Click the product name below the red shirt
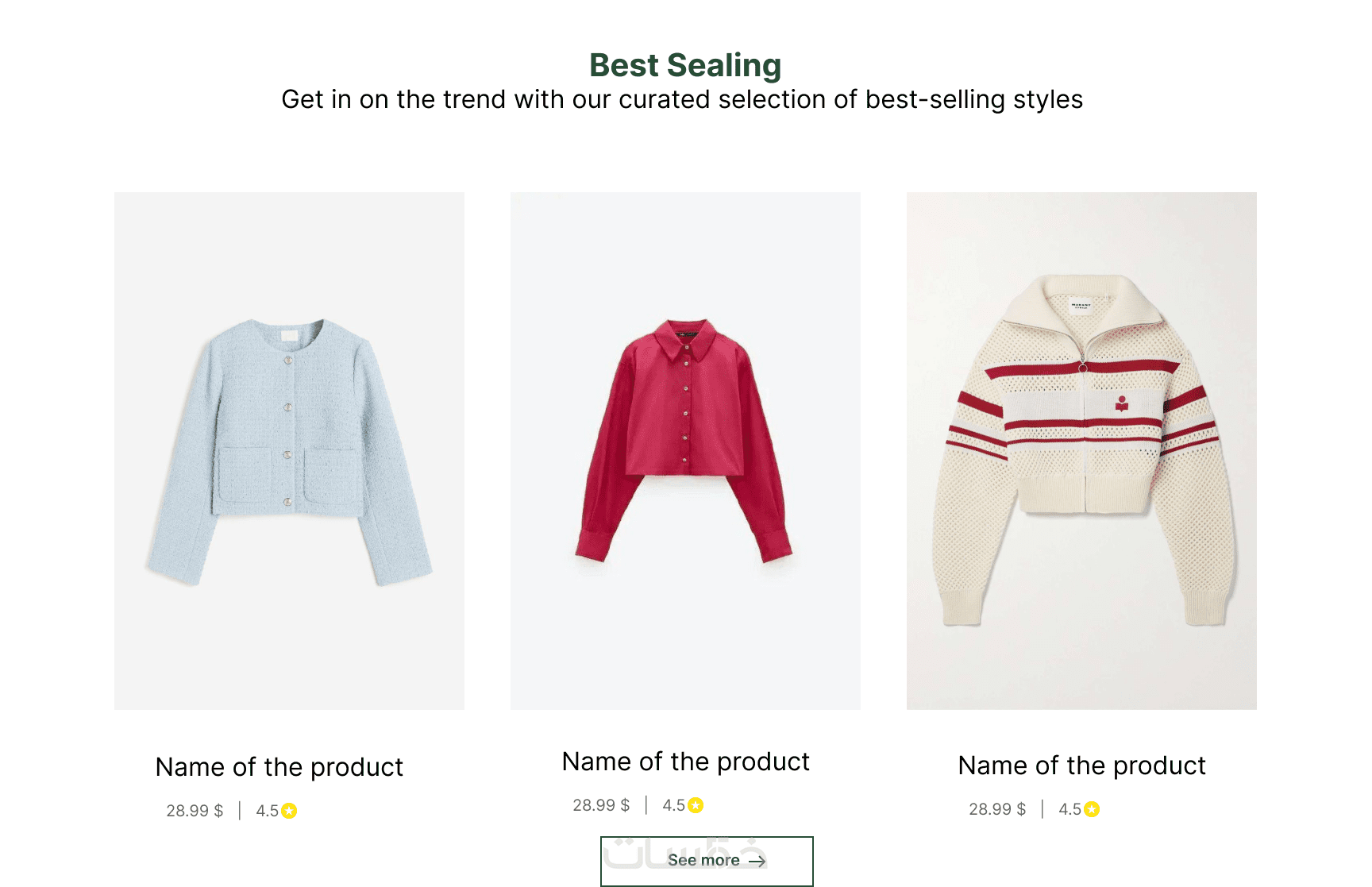 [685, 762]
